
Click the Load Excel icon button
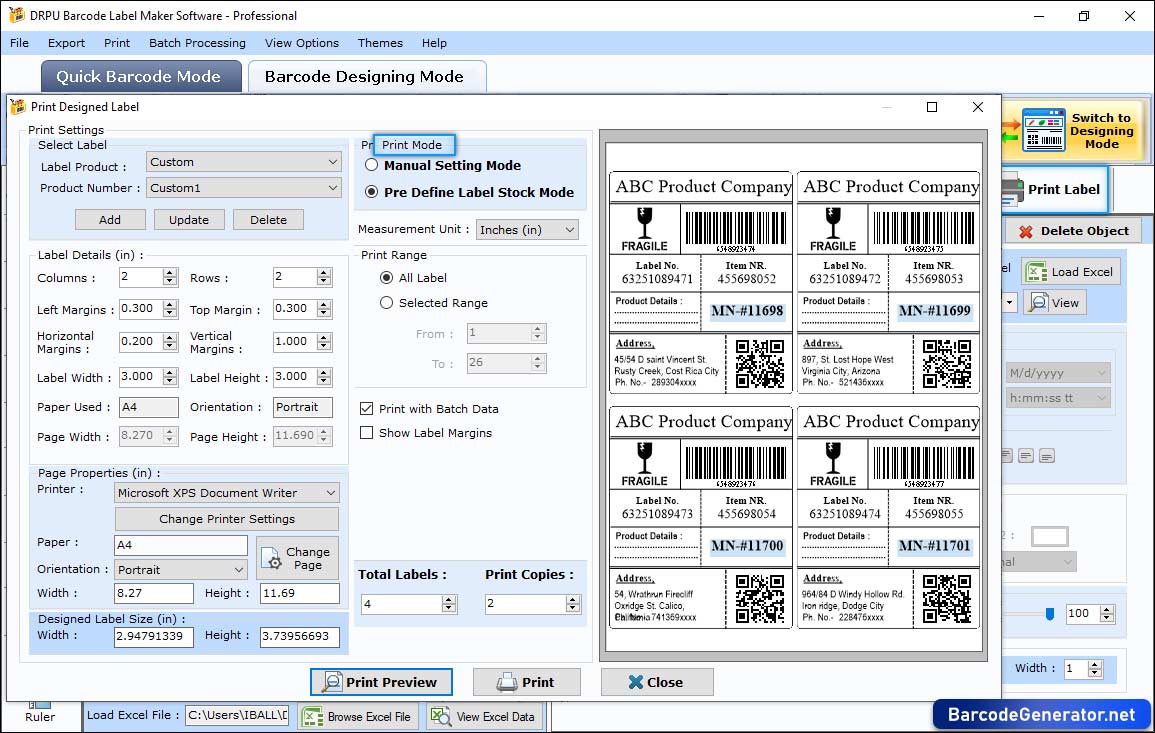1036,272
